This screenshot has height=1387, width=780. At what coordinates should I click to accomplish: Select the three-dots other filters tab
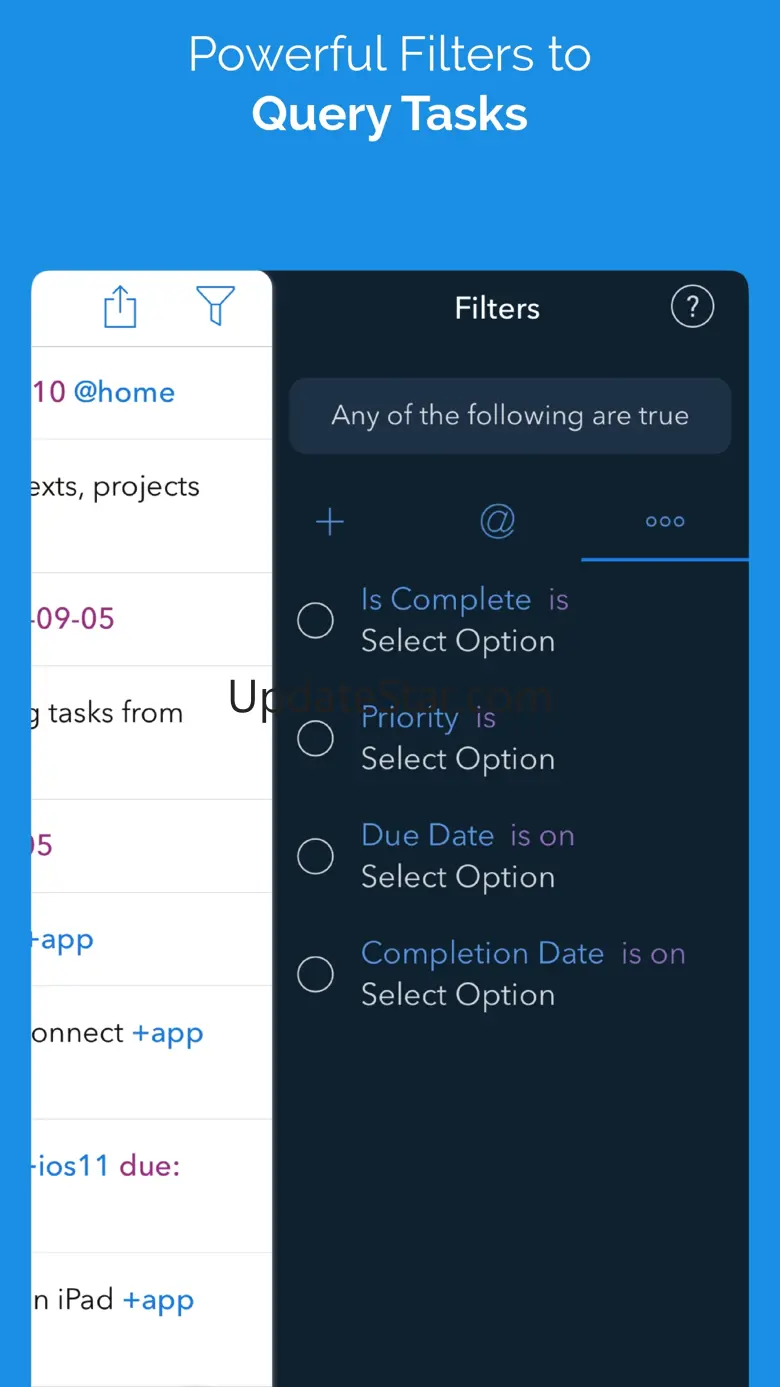(664, 522)
